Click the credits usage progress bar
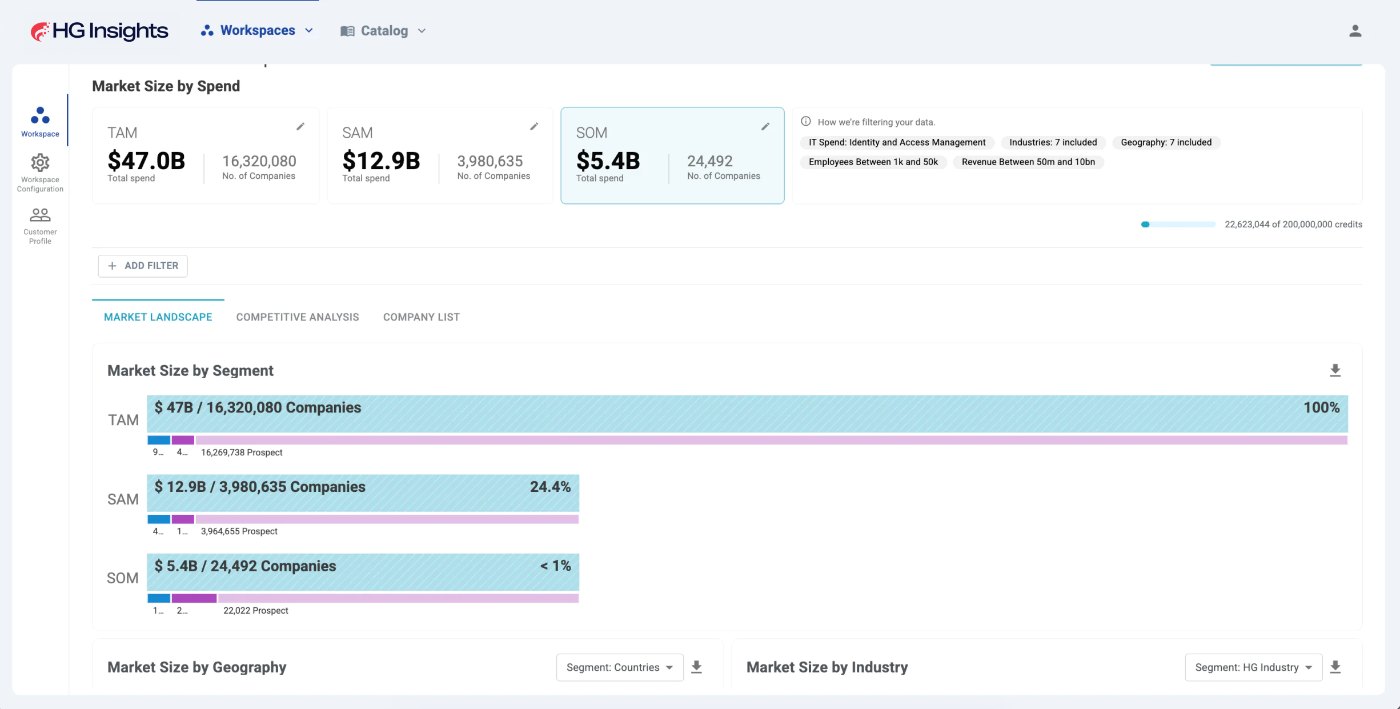 tap(1178, 225)
